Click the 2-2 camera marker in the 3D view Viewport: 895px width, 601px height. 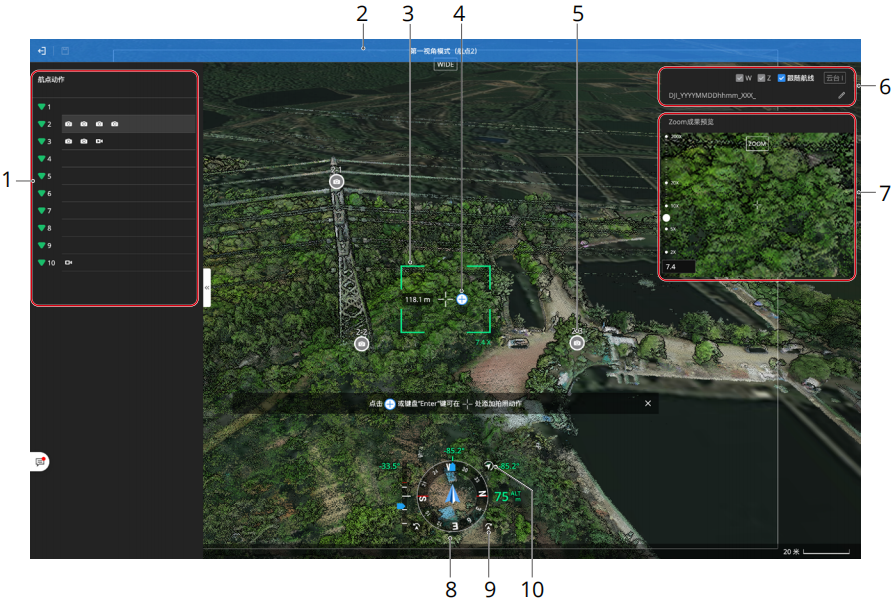click(361, 344)
